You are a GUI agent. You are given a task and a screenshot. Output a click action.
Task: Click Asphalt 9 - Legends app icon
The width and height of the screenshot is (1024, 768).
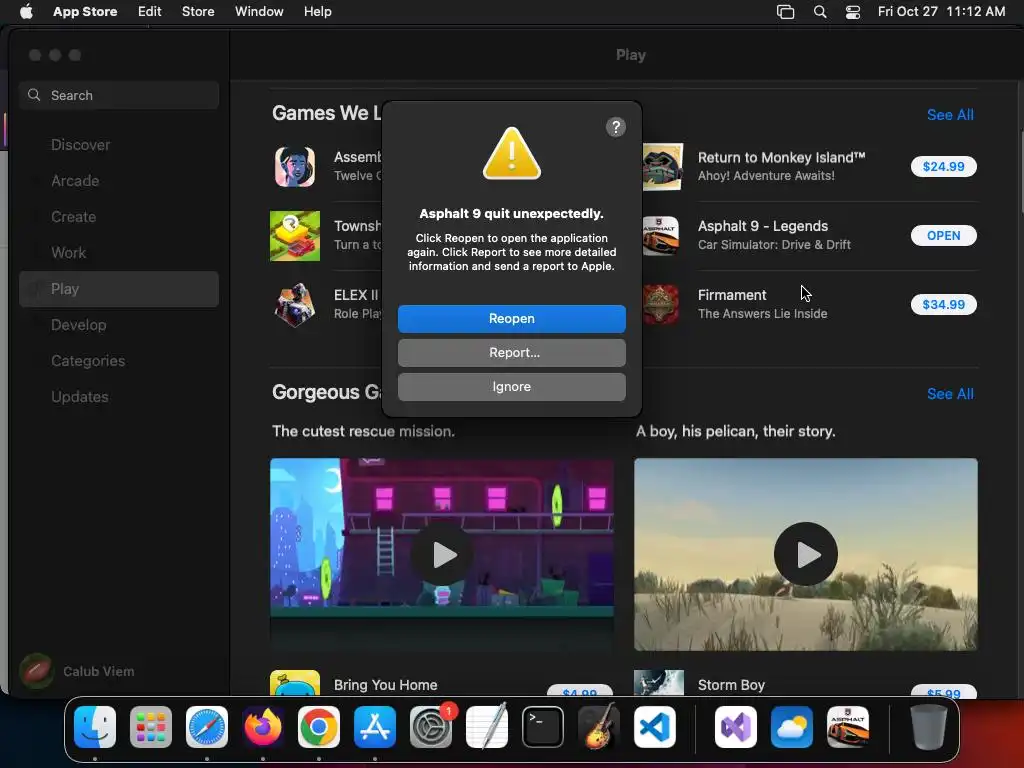coord(660,236)
